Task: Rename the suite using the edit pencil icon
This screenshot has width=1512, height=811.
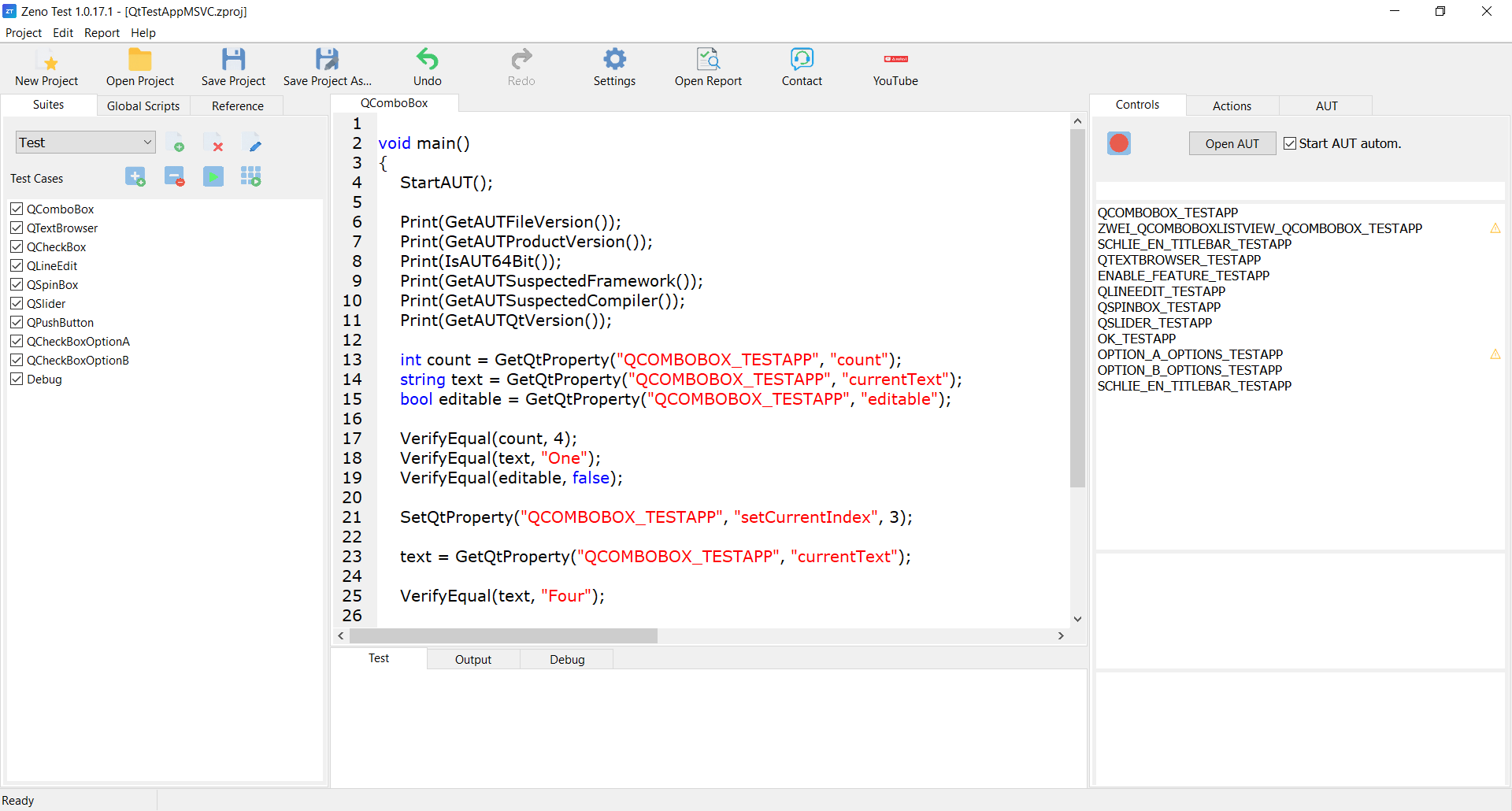Action: pos(254,143)
